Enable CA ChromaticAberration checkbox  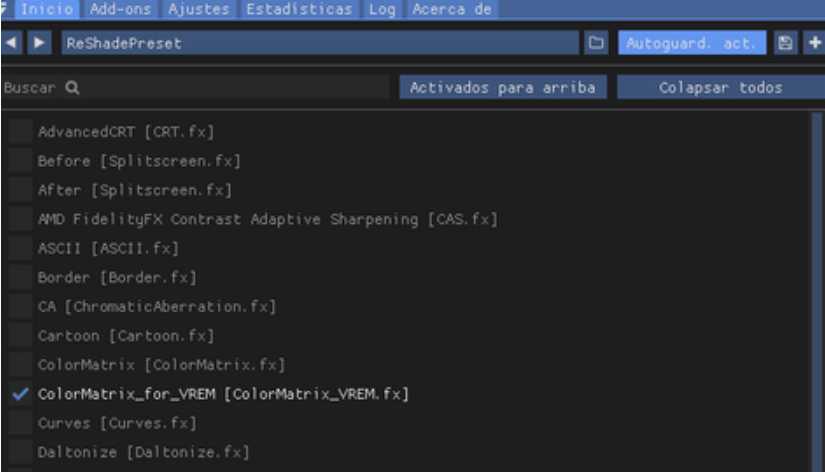pyautogui.click(x=20, y=306)
